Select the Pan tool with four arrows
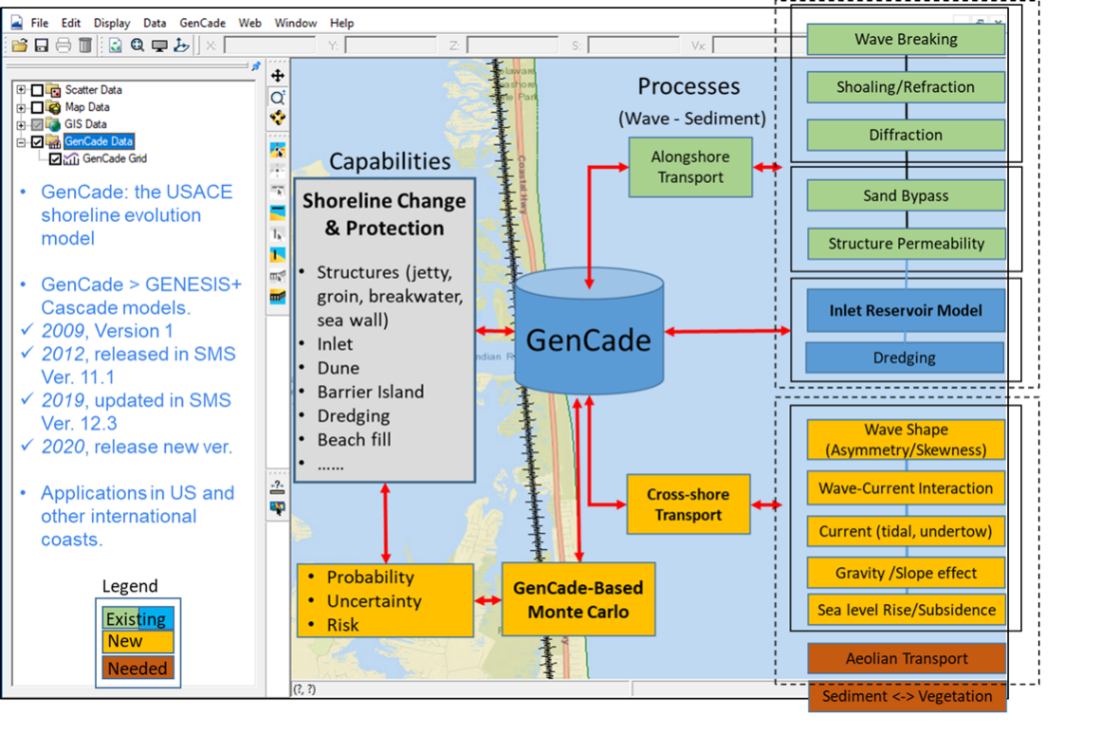Image resolution: width=1100 pixels, height=736 pixels. pyautogui.click(x=278, y=76)
